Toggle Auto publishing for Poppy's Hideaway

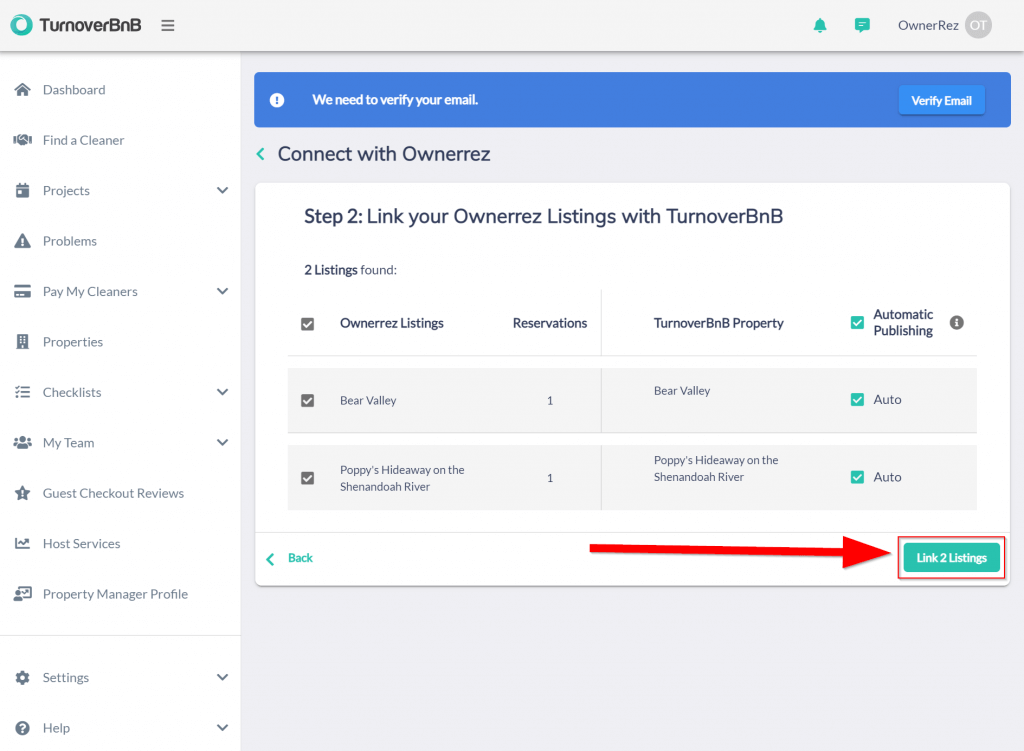(857, 477)
